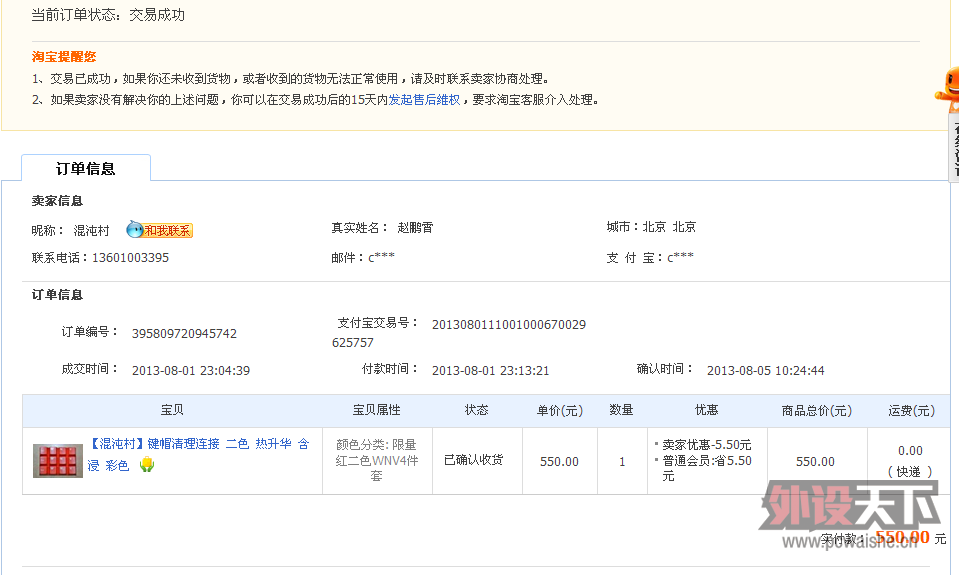The height and width of the screenshot is (575, 959).
Task: Click the Wangwang 和我联系 contact icon
Action: tap(159, 230)
